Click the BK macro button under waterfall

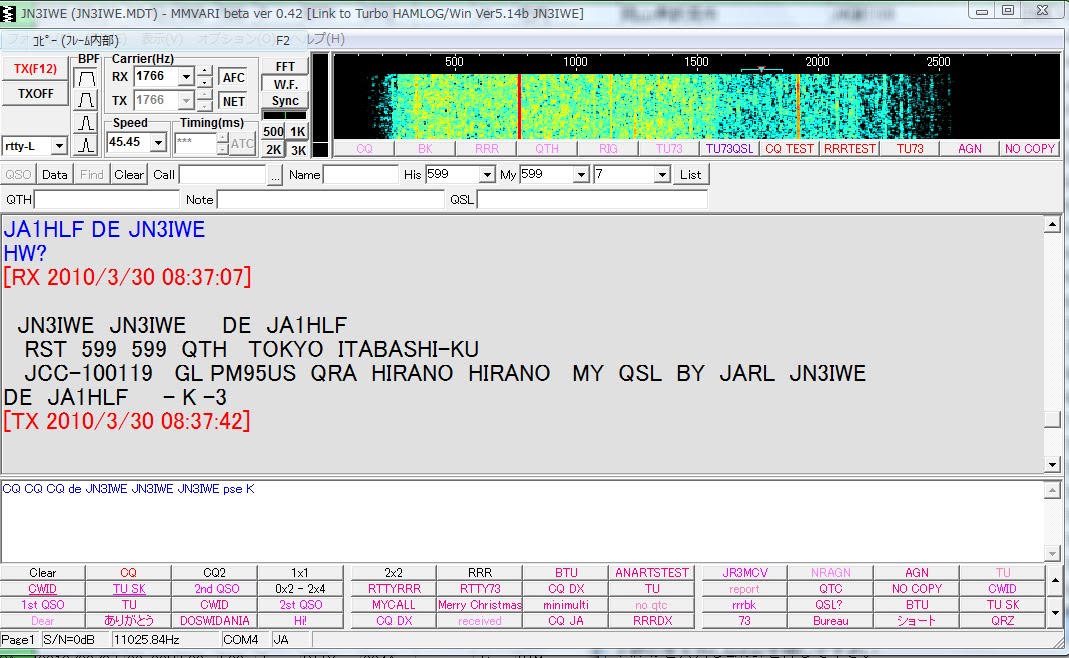pyautogui.click(x=425, y=149)
